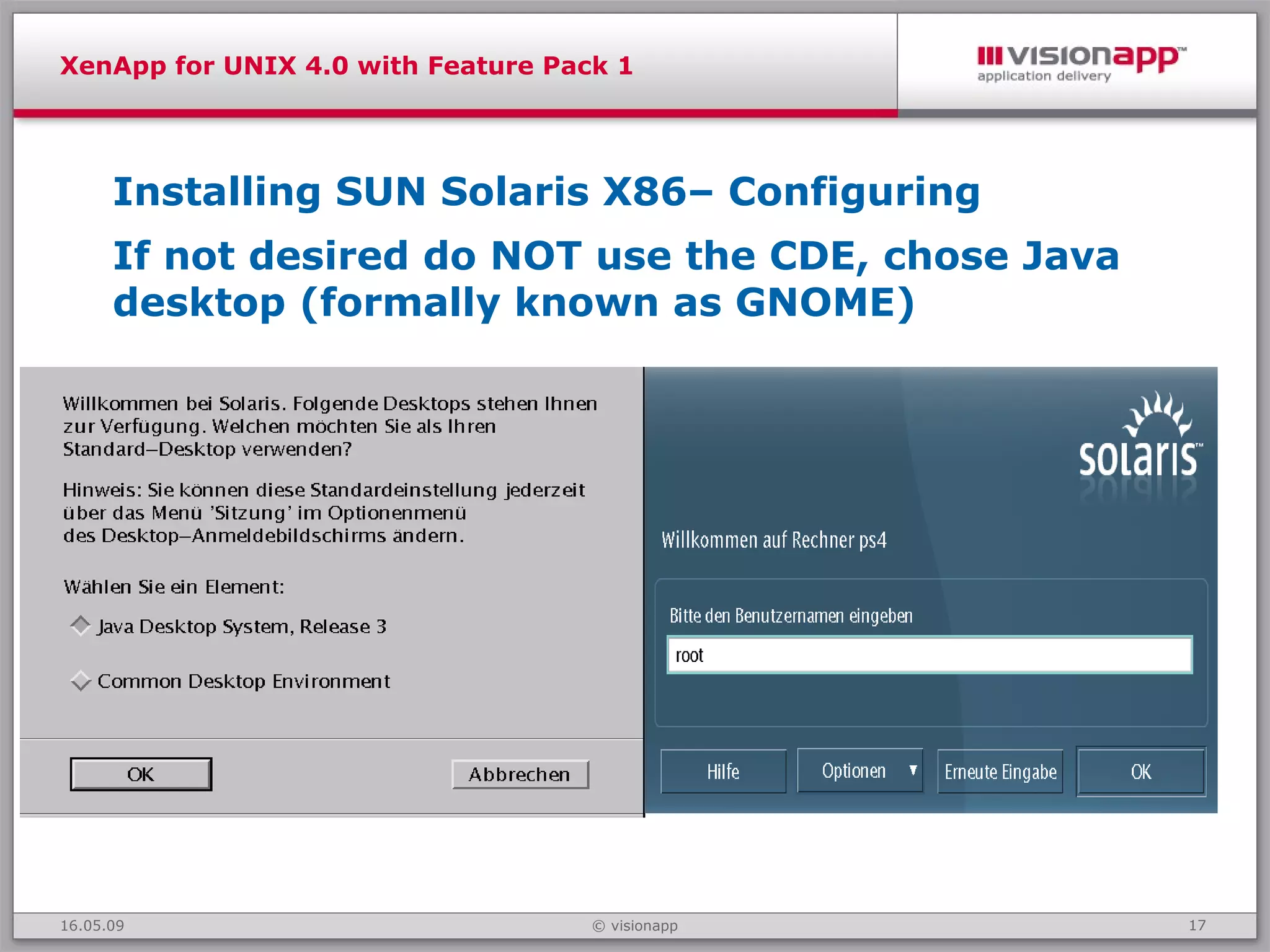Click the Erneute Eingabe button

(x=1000, y=772)
